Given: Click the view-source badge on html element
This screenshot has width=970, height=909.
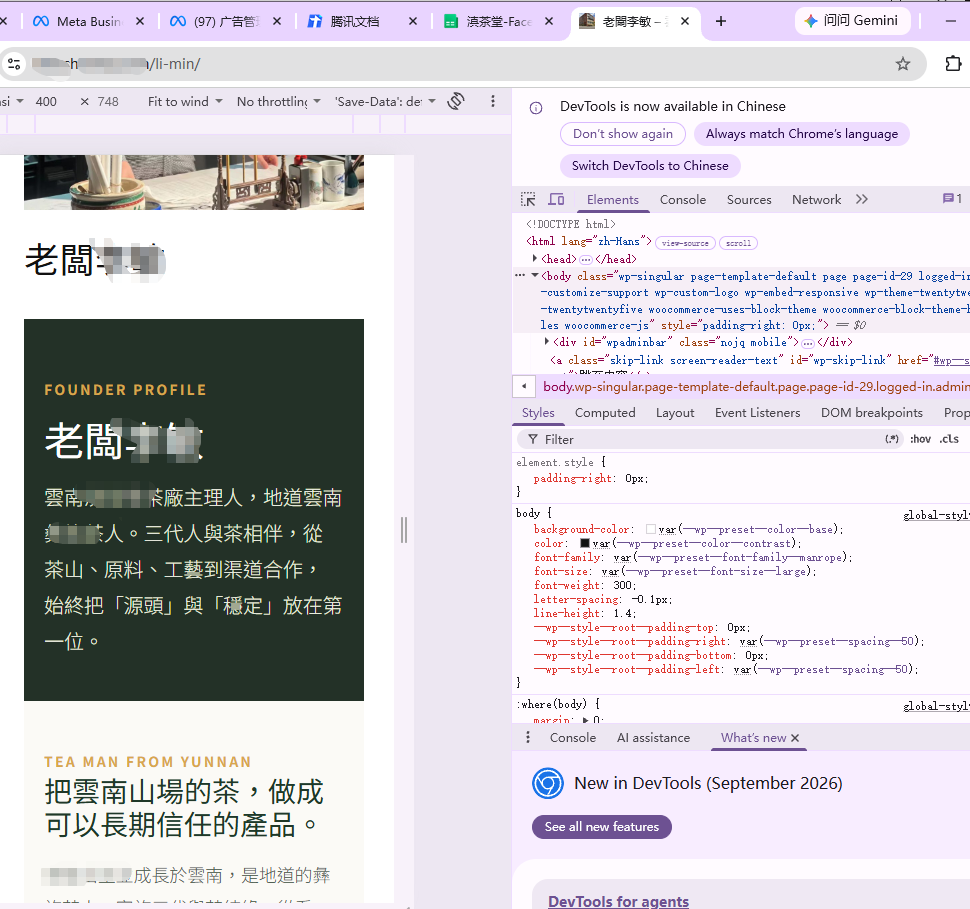Looking at the screenshot, I should (685, 243).
